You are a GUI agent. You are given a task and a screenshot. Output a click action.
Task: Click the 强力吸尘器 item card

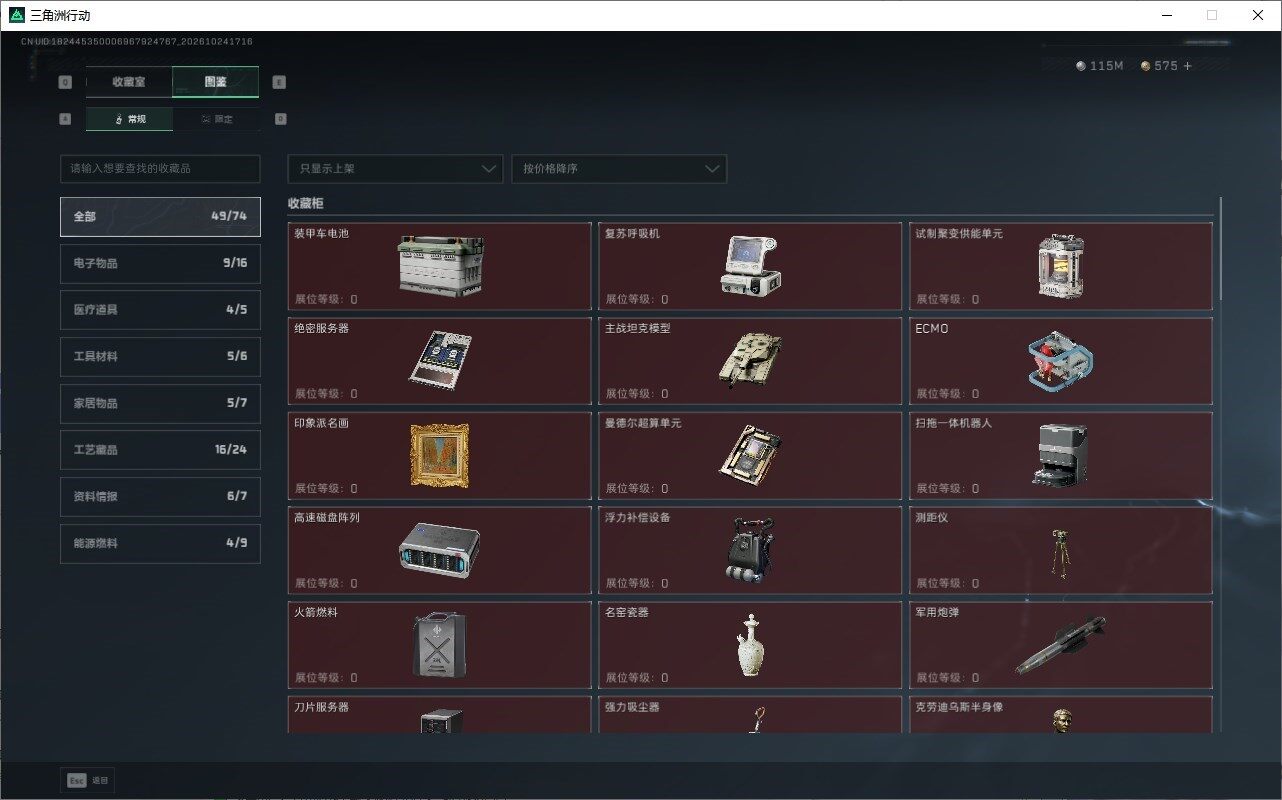[x=750, y=714]
